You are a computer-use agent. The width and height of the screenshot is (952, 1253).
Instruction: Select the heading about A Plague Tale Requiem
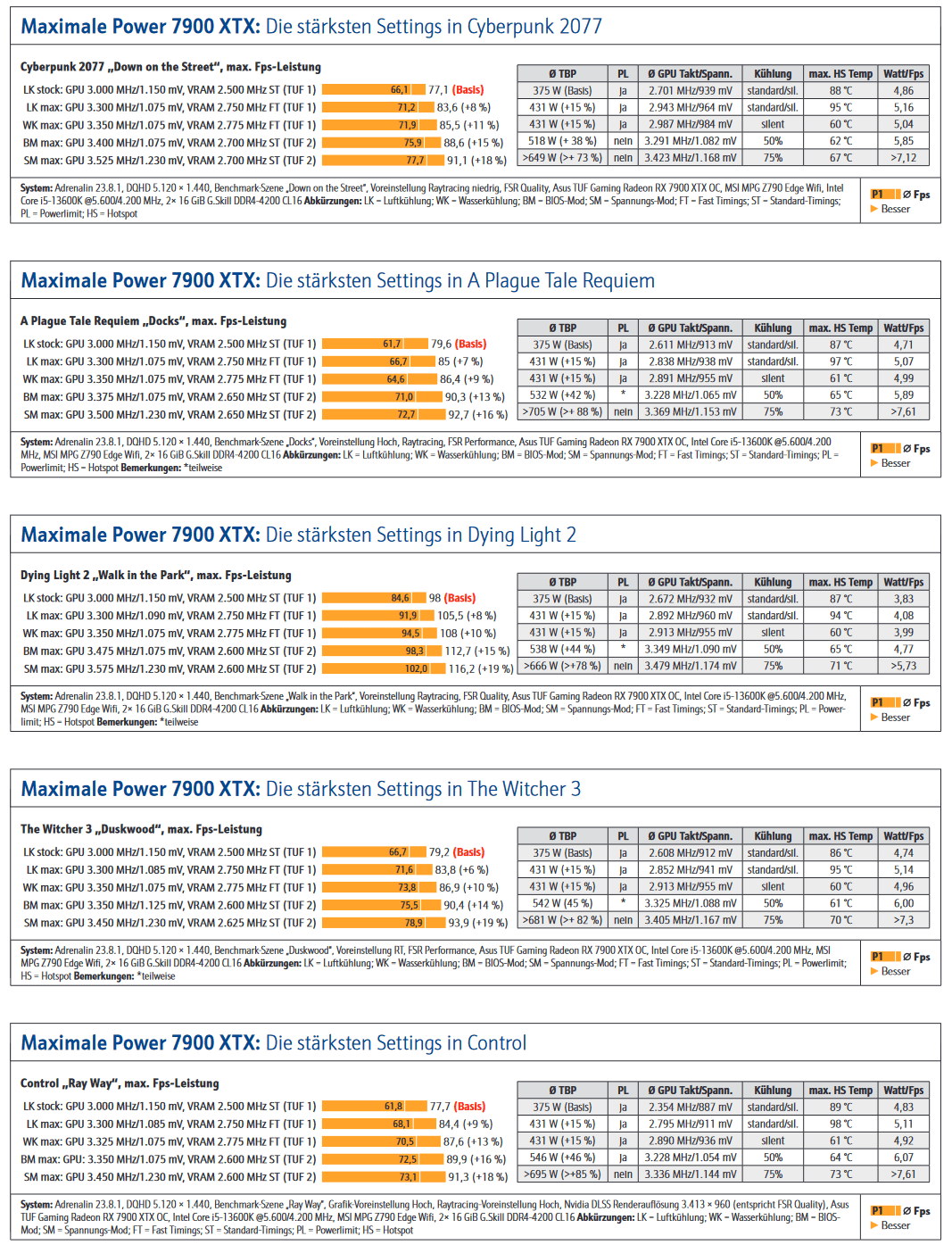[337, 281]
